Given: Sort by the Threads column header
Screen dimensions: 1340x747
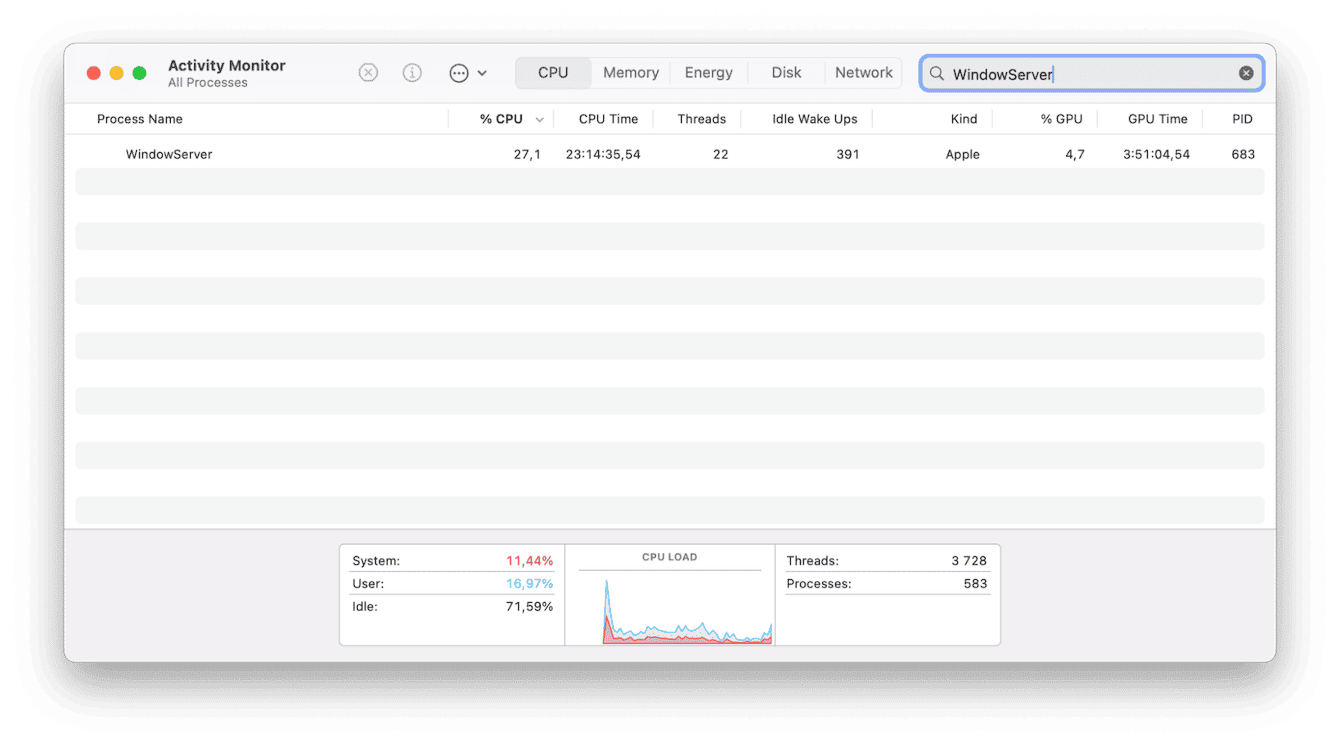Looking at the screenshot, I should coord(699,118).
